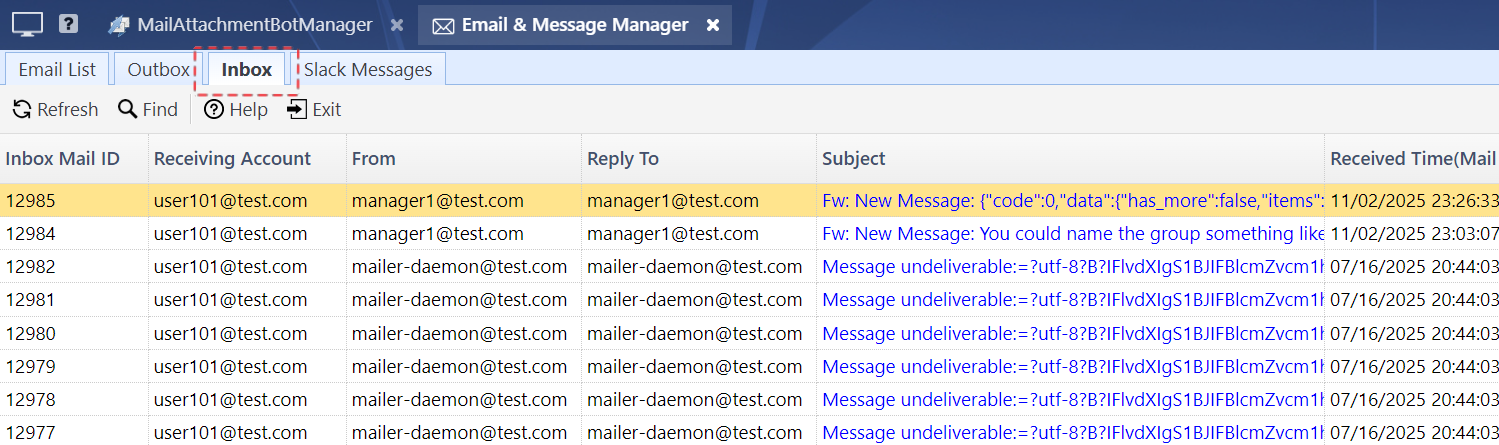Screen dimensions: 1499x445
Task: Select the Inbox tab
Action: pos(247,69)
